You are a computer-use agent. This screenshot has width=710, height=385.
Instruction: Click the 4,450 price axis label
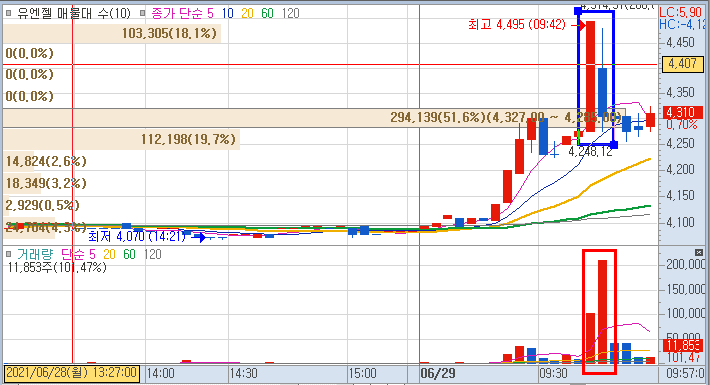coord(680,43)
